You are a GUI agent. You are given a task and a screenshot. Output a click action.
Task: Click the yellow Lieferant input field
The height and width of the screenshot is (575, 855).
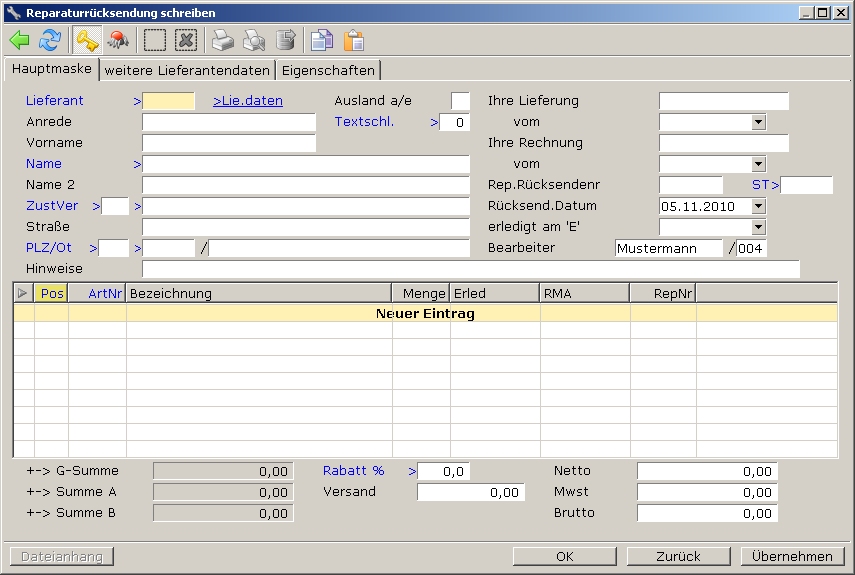[169, 101]
